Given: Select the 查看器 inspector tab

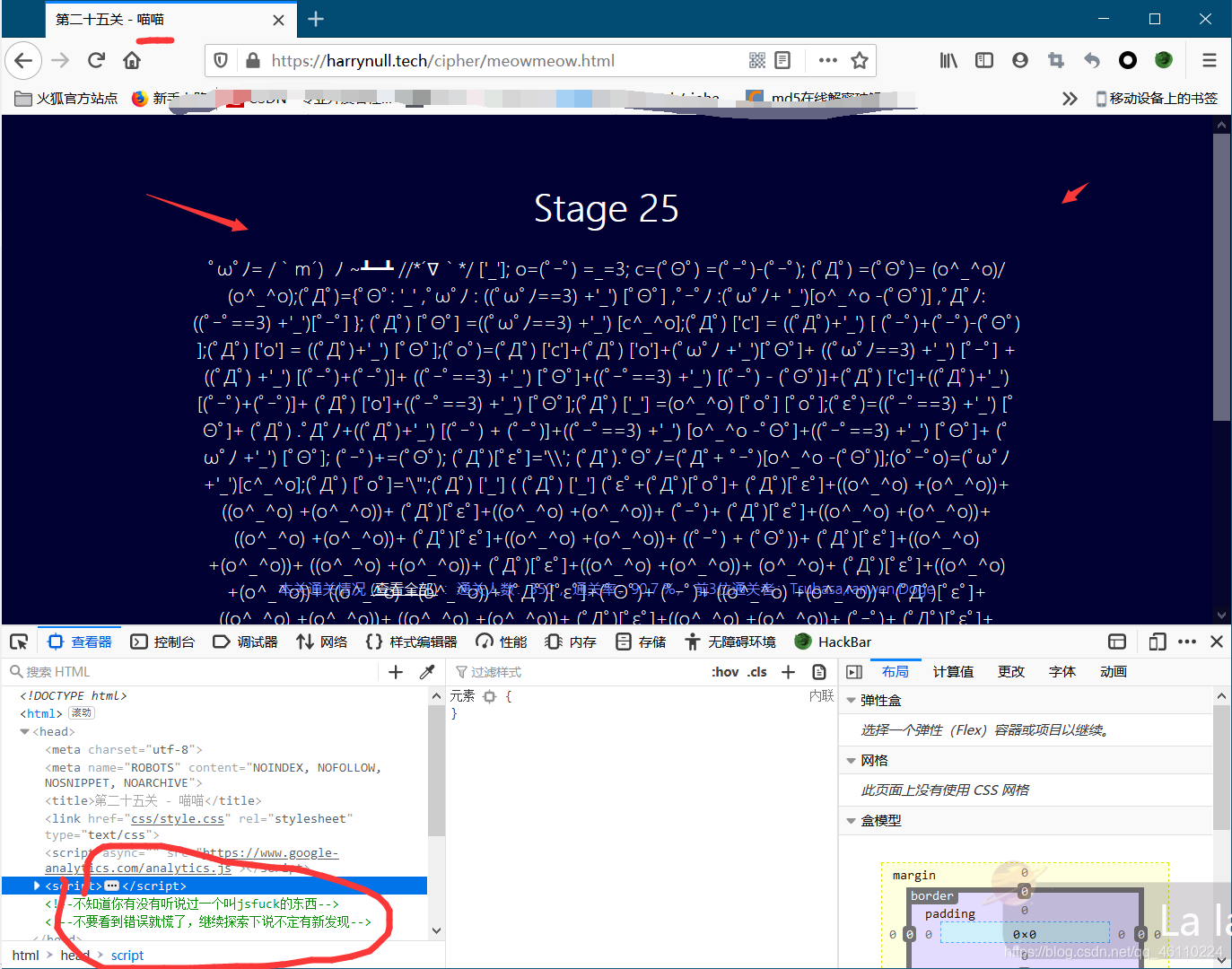Looking at the screenshot, I should coord(80,642).
